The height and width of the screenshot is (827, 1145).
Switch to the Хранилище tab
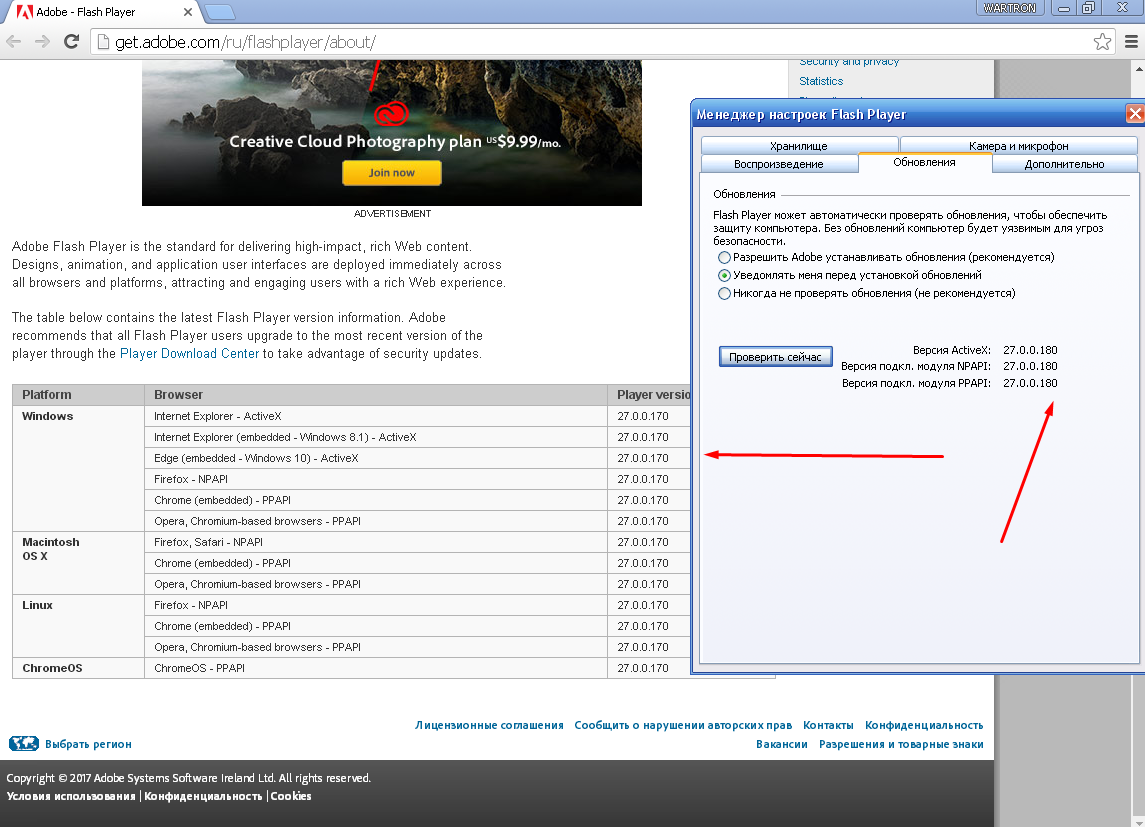(x=799, y=145)
